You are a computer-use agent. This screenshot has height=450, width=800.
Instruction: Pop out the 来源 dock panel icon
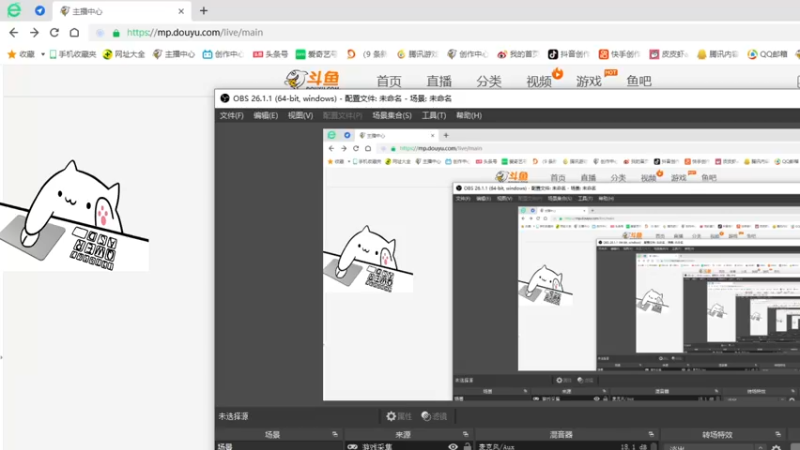465,434
